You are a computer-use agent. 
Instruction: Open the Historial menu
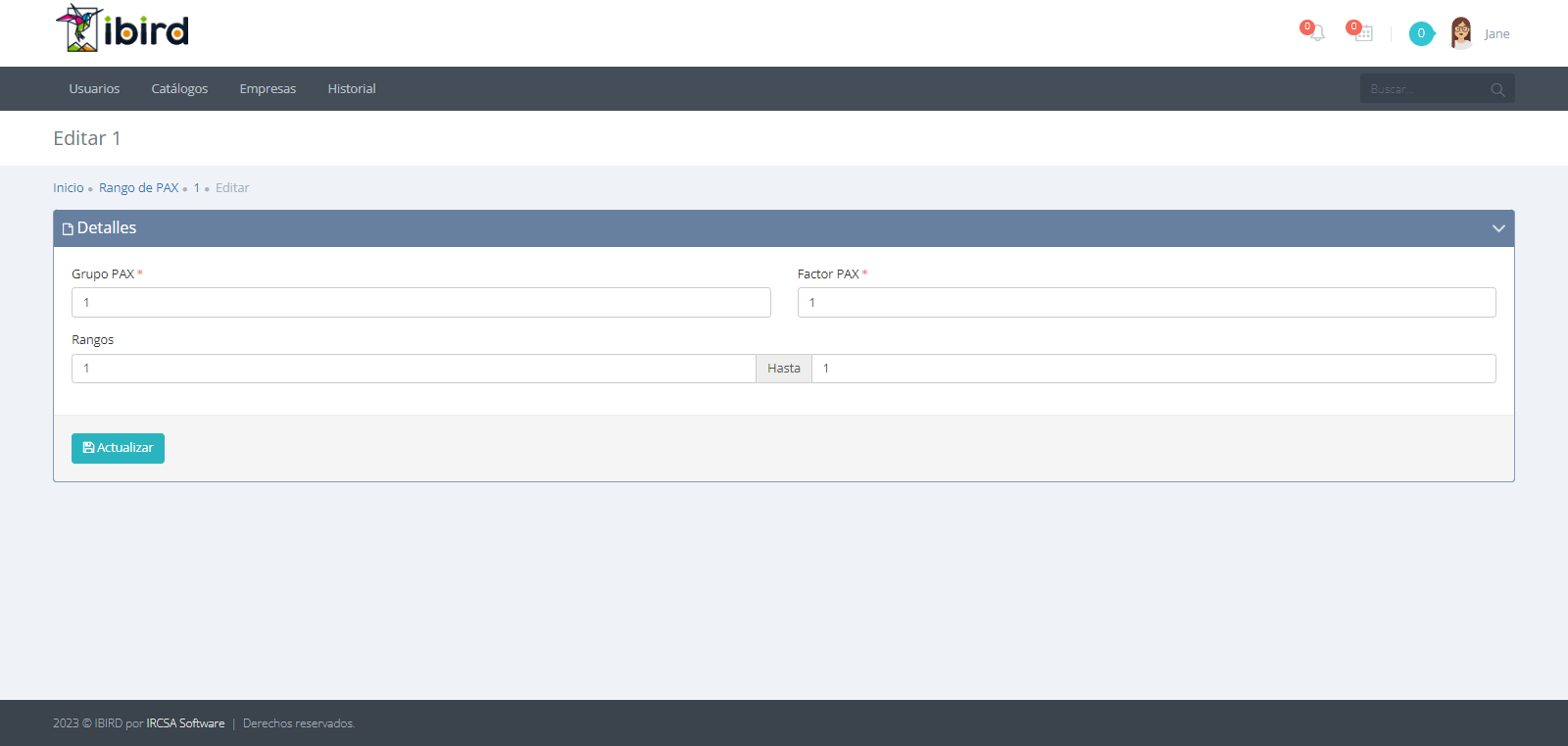pyautogui.click(x=352, y=88)
